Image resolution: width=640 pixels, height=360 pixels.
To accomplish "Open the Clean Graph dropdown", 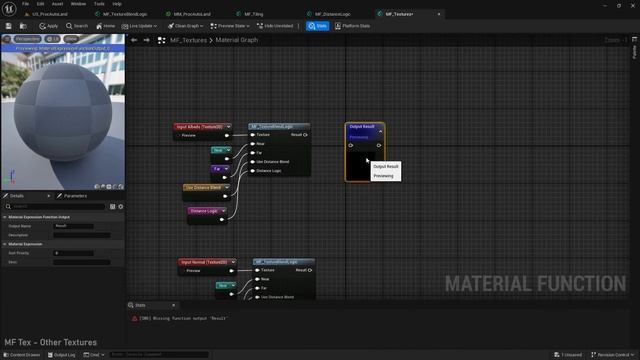I will coord(185,26).
